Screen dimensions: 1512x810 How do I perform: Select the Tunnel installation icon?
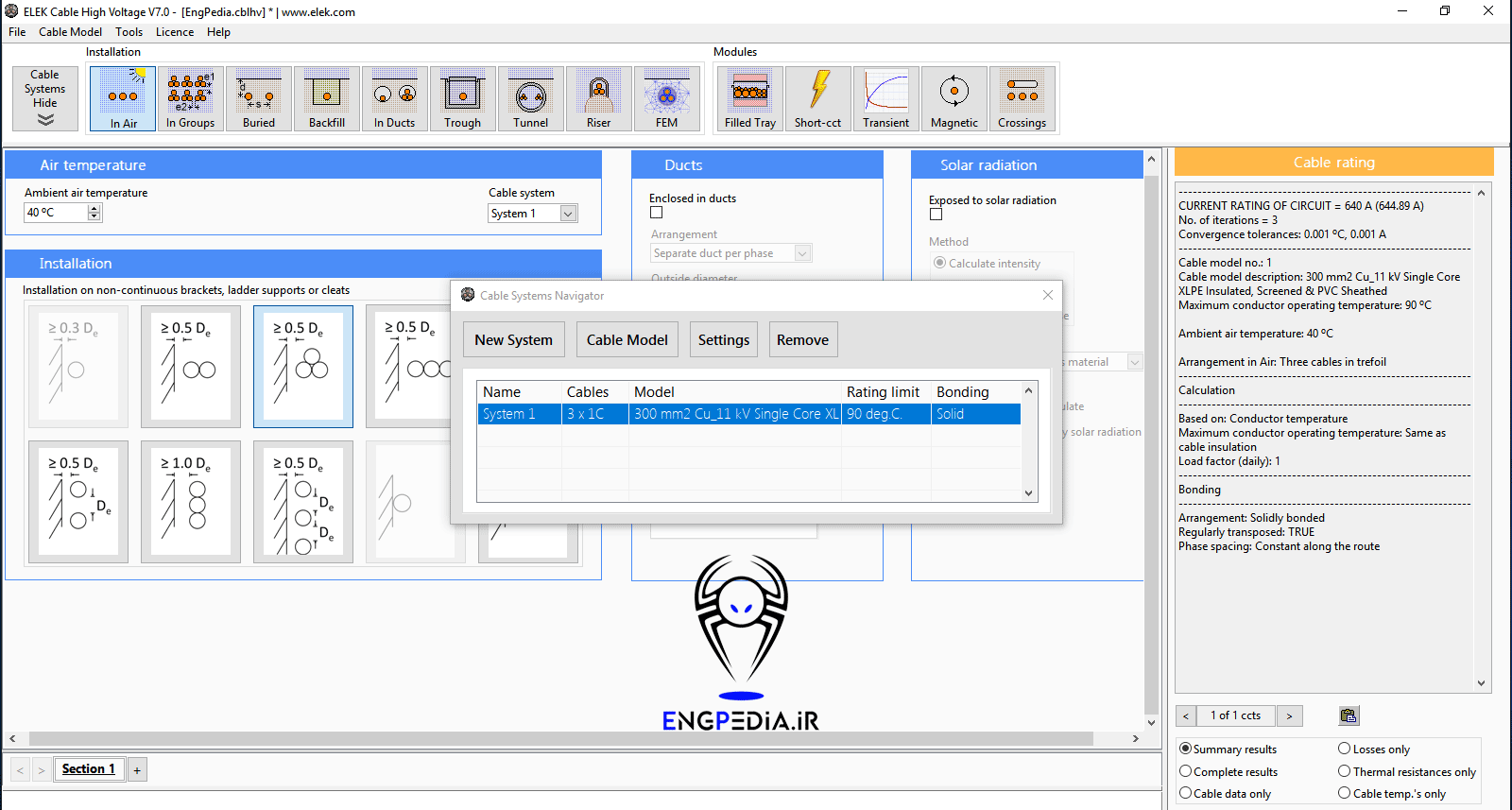click(x=530, y=98)
